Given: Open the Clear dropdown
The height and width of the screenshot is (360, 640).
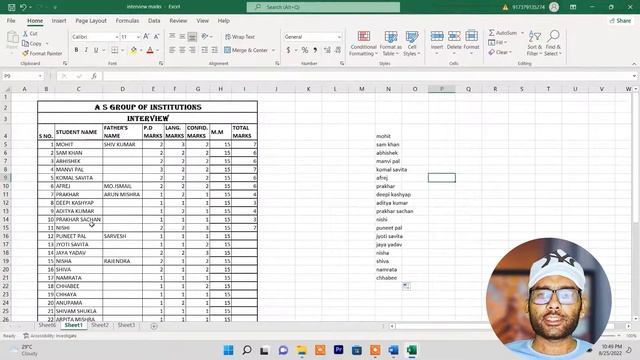Looking at the screenshot, I should point(500,52).
